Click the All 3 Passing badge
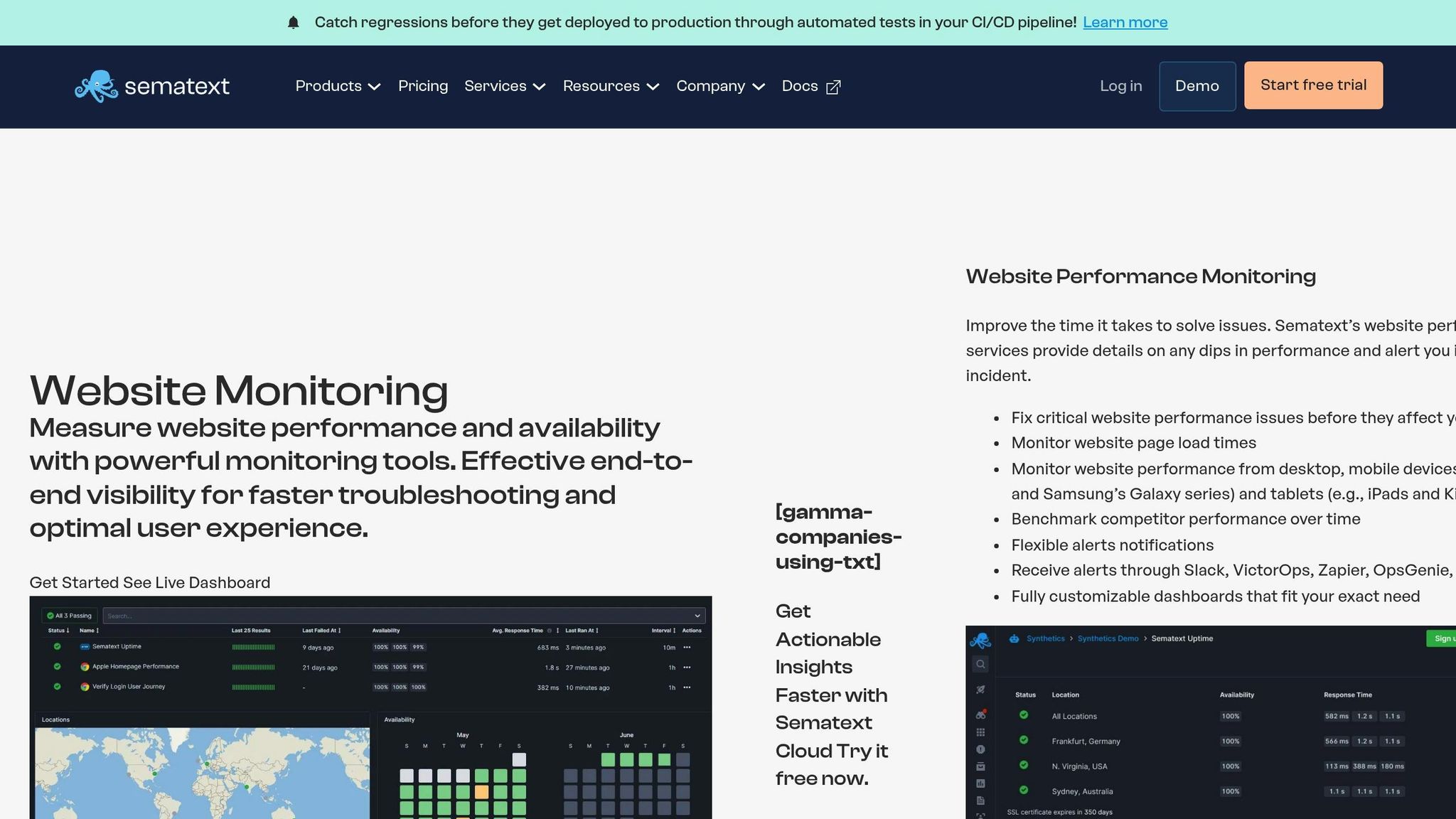The width and height of the screenshot is (1456, 819). point(70,616)
